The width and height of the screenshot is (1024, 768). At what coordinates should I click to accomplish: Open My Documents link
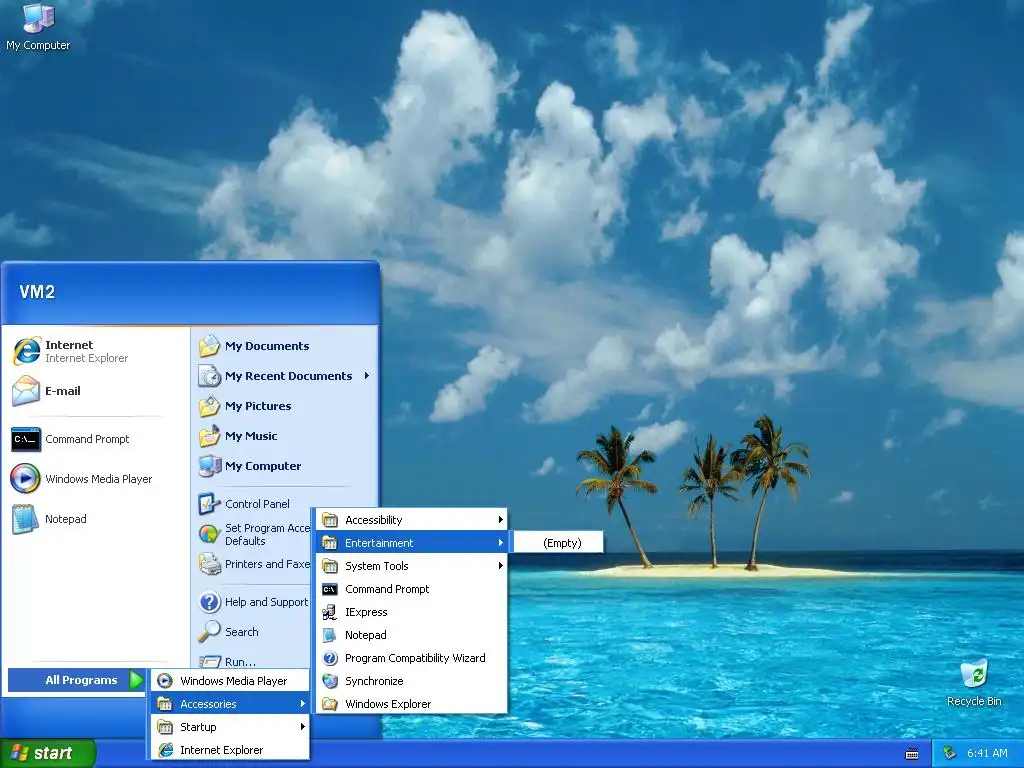pos(267,346)
